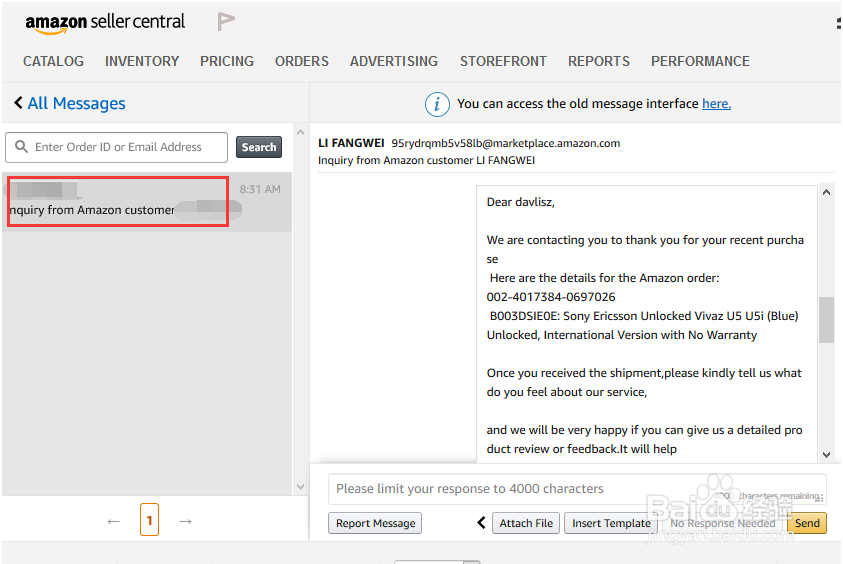Screen dimensions: 843x564
Task: Click the magnifier icon in search field
Action: coord(21,147)
